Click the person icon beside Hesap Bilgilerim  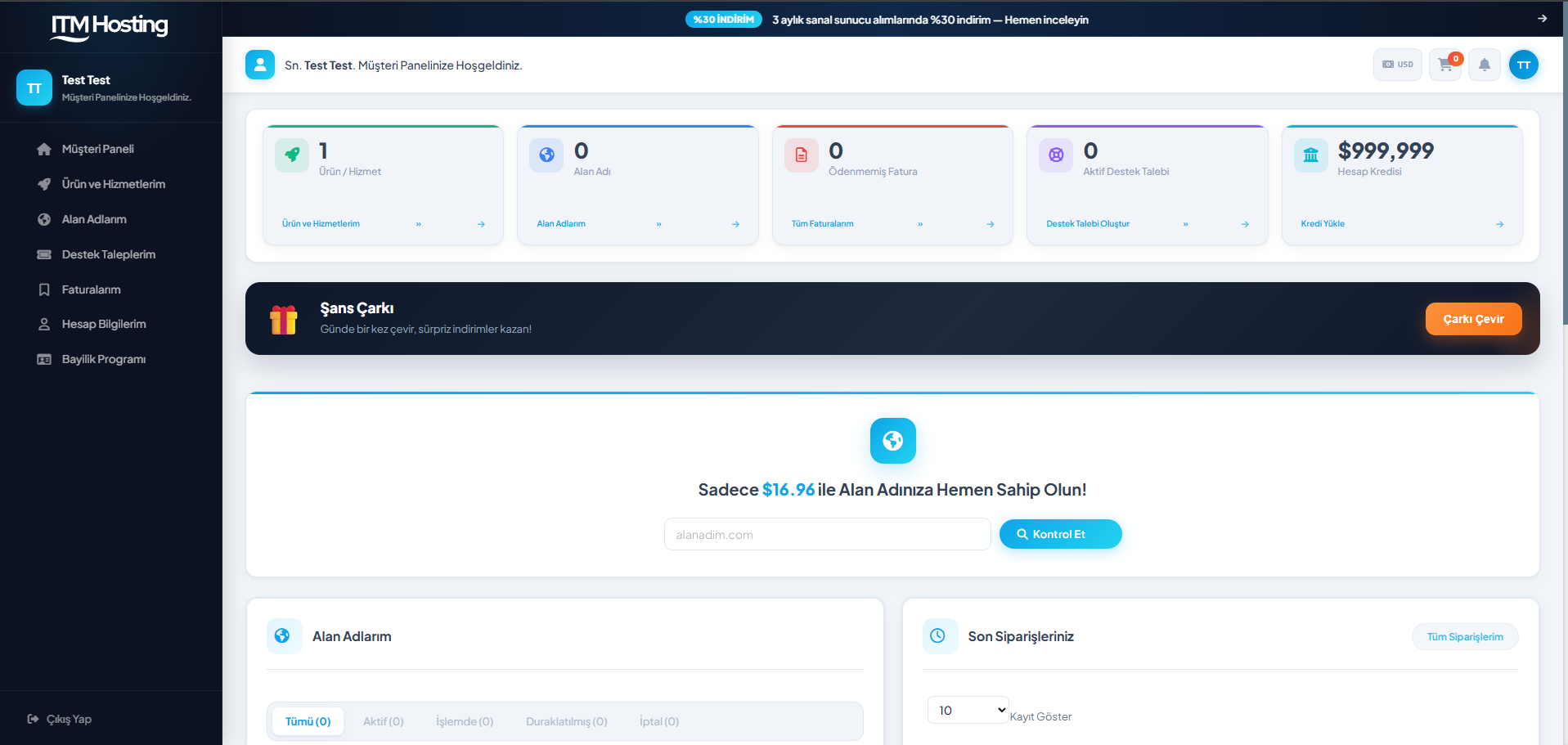click(x=44, y=324)
